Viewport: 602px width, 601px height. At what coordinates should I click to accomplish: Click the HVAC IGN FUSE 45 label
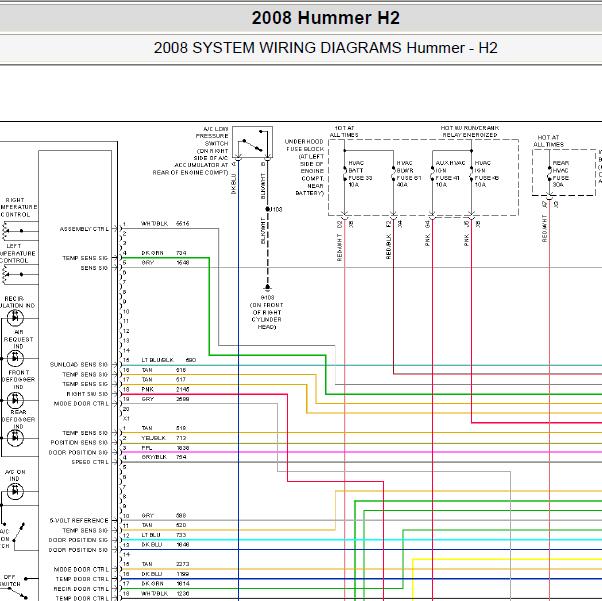[486, 174]
